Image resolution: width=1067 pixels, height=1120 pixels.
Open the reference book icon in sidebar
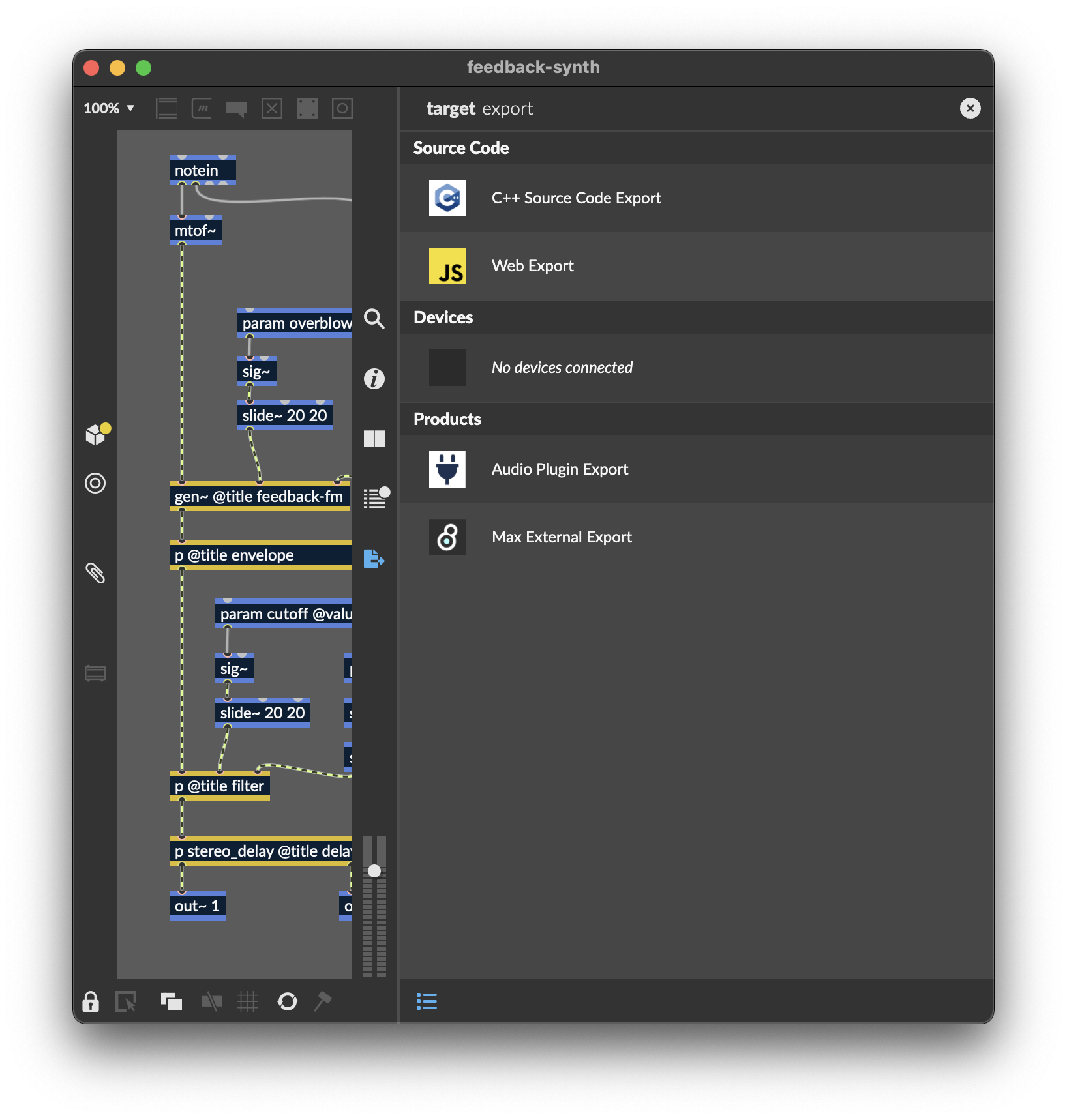coord(374,439)
